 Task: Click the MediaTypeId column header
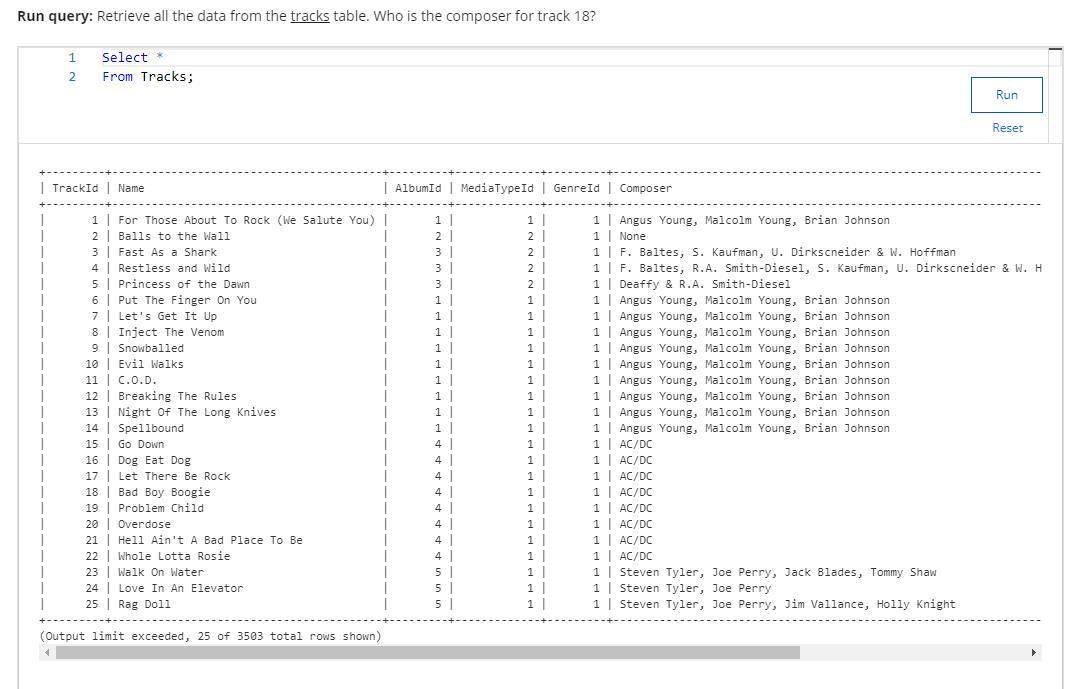(x=497, y=188)
